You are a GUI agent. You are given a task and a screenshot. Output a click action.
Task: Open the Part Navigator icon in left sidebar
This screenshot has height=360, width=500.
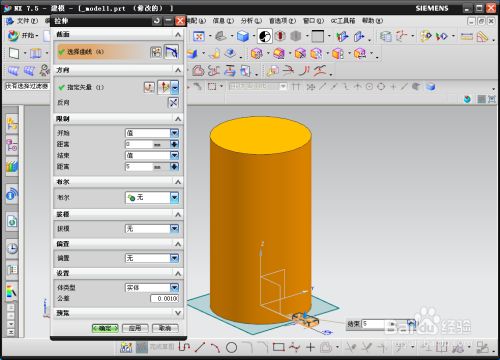(12, 146)
